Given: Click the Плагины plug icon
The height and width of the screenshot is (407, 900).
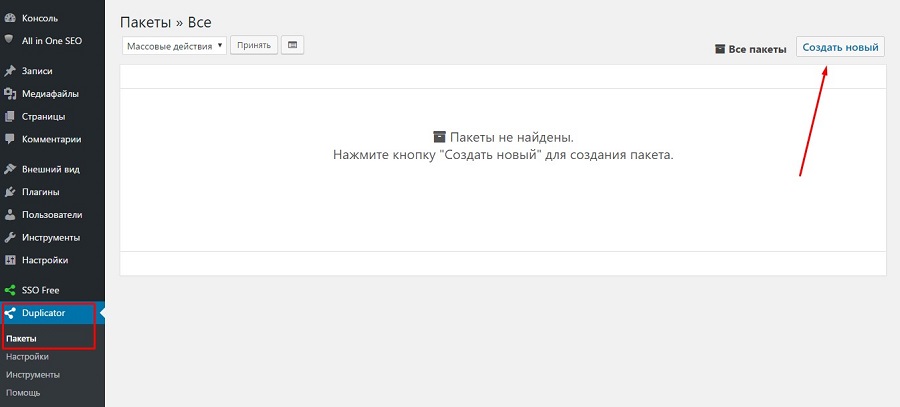Looking at the screenshot, I should coord(9,192).
